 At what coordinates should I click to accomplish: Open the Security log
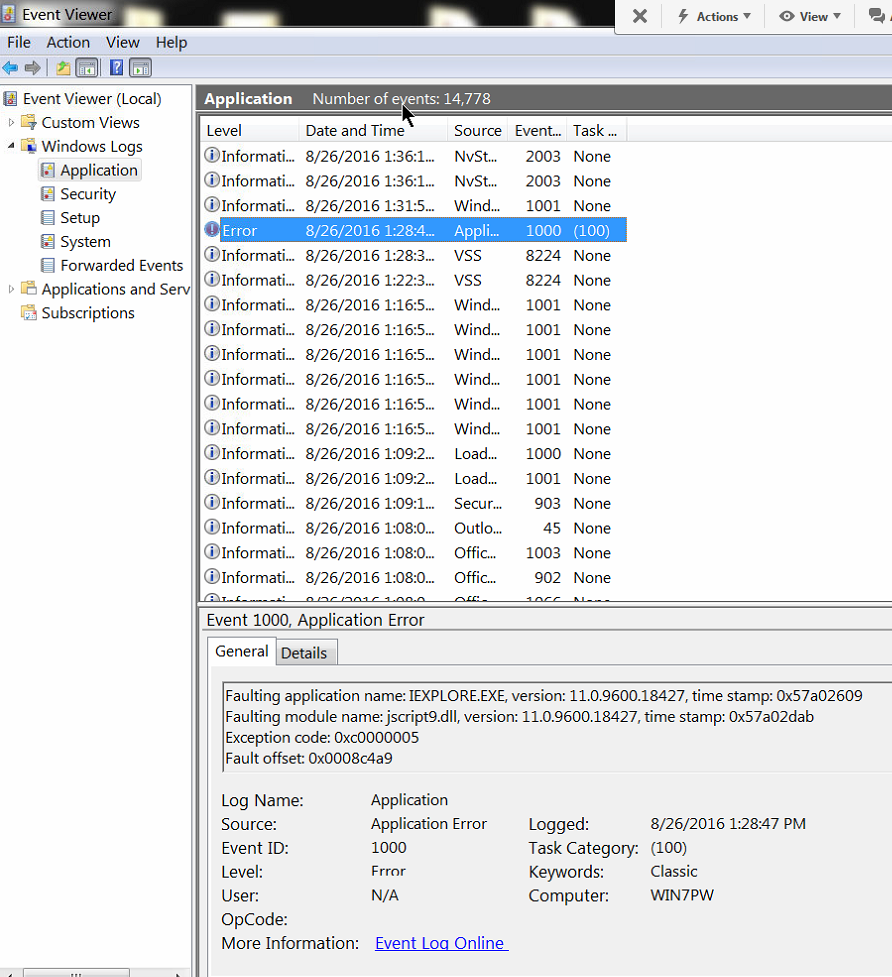click(x=88, y=194)
